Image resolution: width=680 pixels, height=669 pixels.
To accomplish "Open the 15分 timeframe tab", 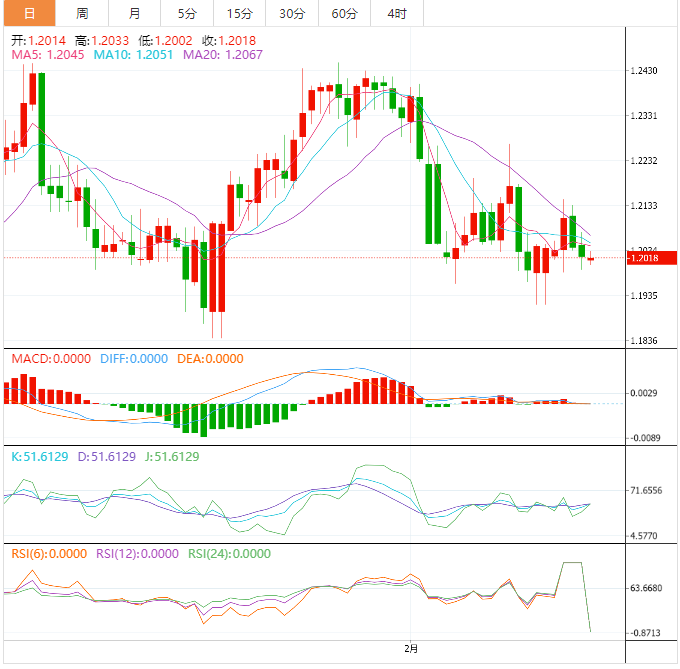I will click(x=239, y=13).
